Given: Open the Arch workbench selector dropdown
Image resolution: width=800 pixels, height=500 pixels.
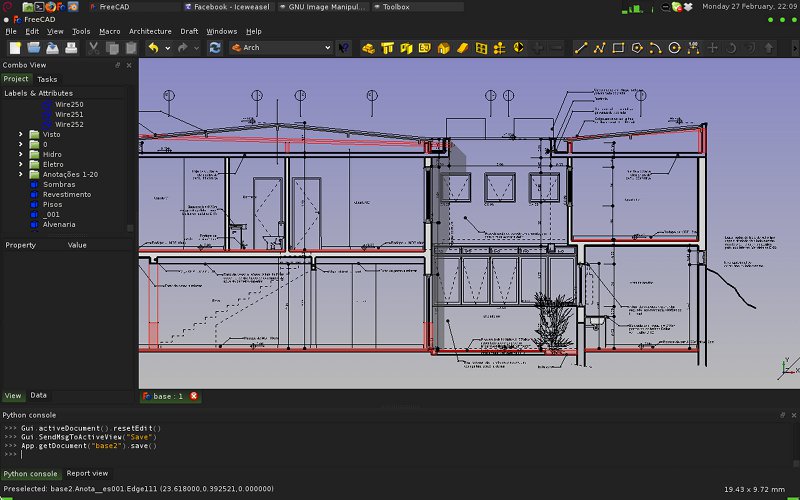Looking at the screenshot, I should pyautogui.click(x=281, y=47).
